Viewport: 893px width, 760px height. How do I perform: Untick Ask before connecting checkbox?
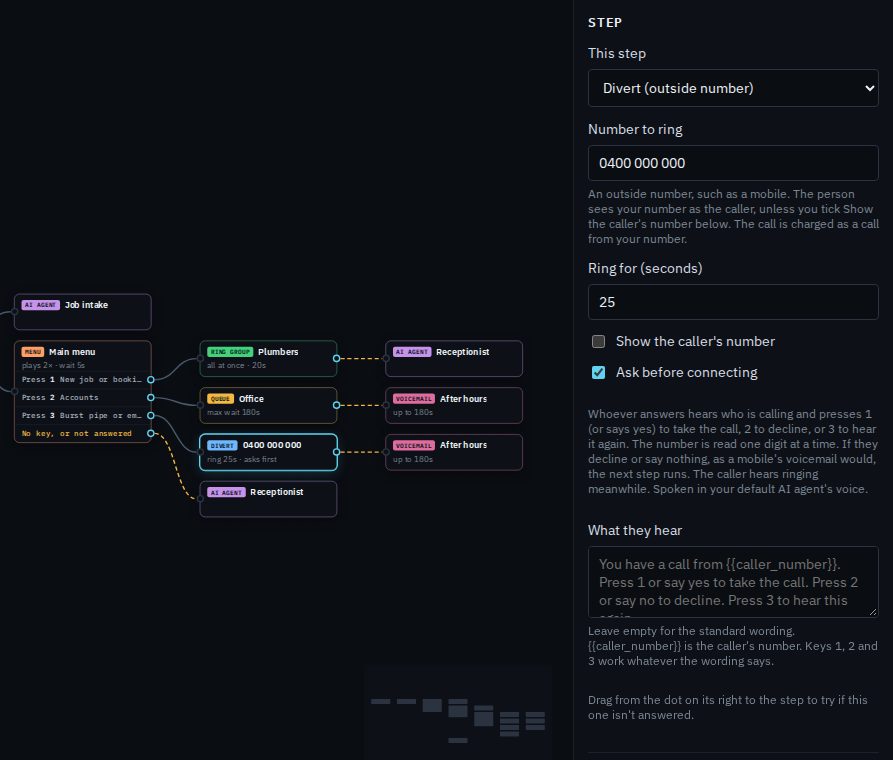[598, 373]
